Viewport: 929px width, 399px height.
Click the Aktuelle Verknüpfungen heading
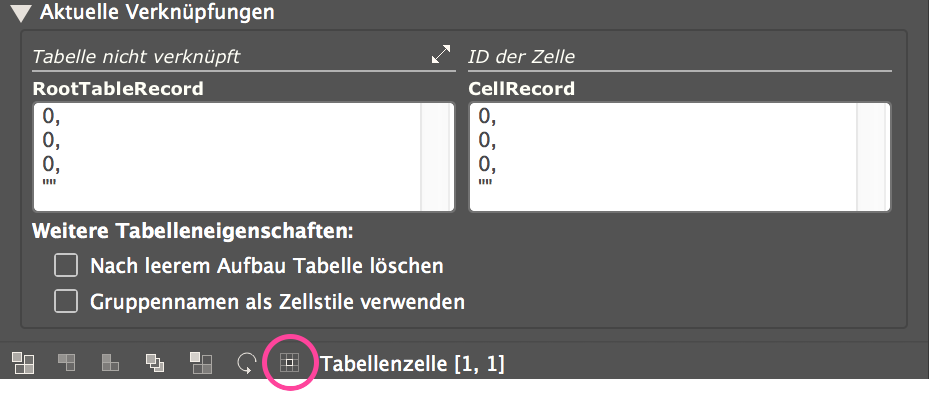pos(157,12)
